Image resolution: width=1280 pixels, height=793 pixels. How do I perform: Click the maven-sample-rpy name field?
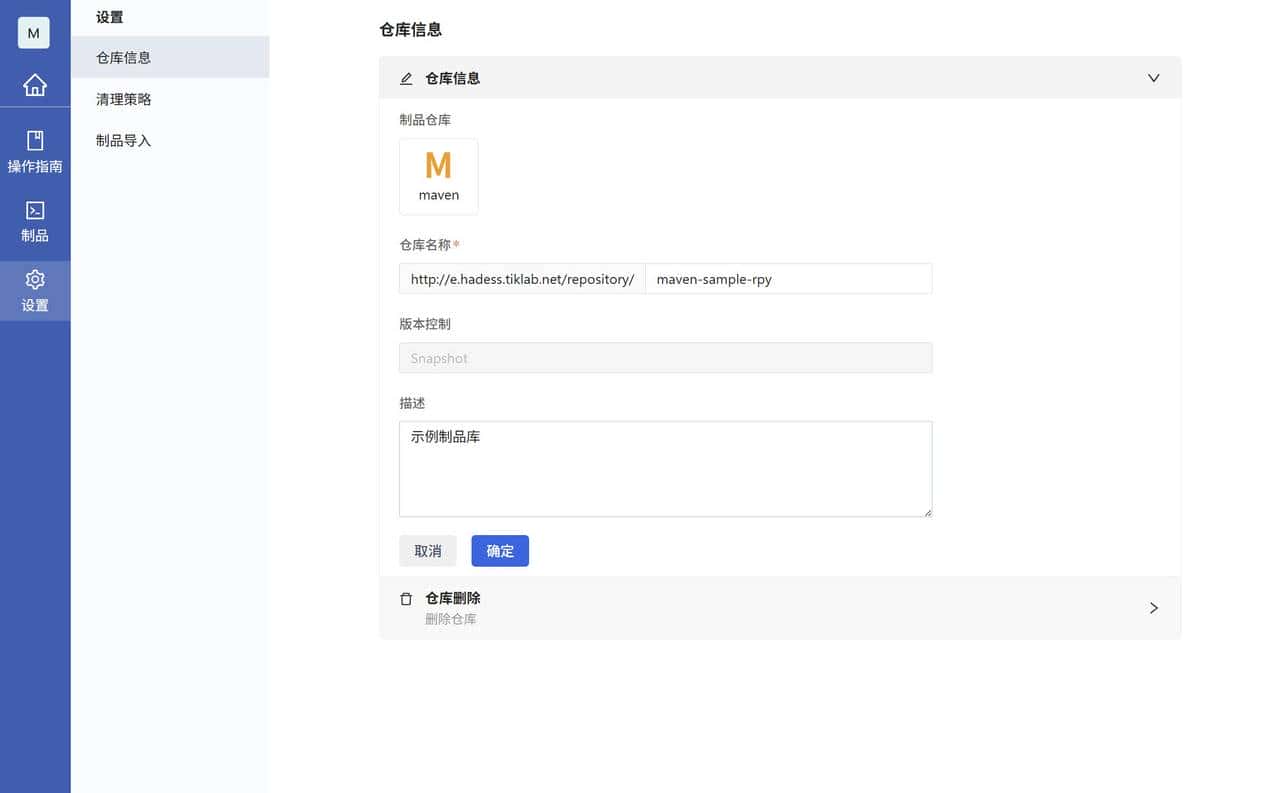pyautogui.click(x=789, y=279)
